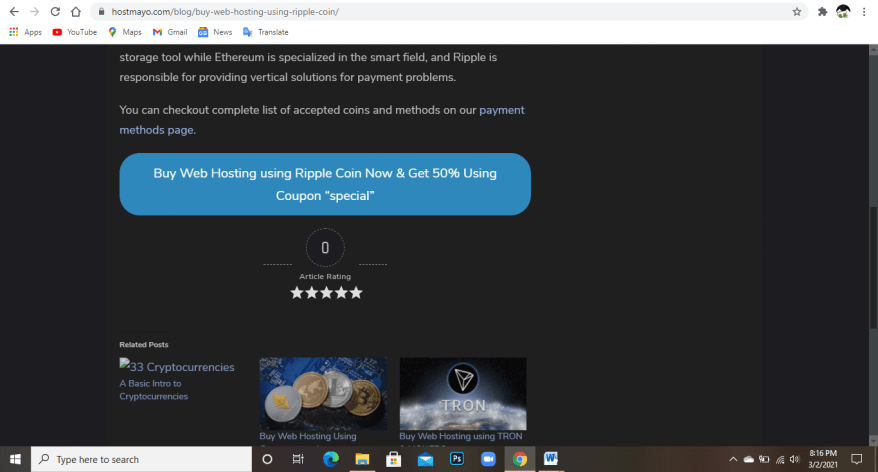Open the Windows Start menu

pos(15,459)
